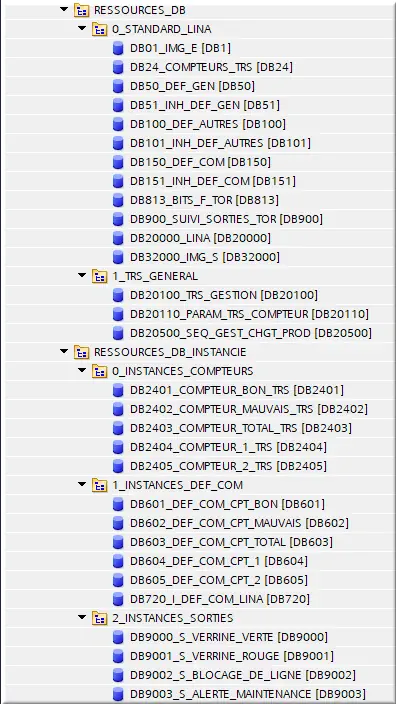This screenshot has height=704, width=396.
Task: Select the 2_INSTANCES_SORTIES folder label
Action: point(172,618)
